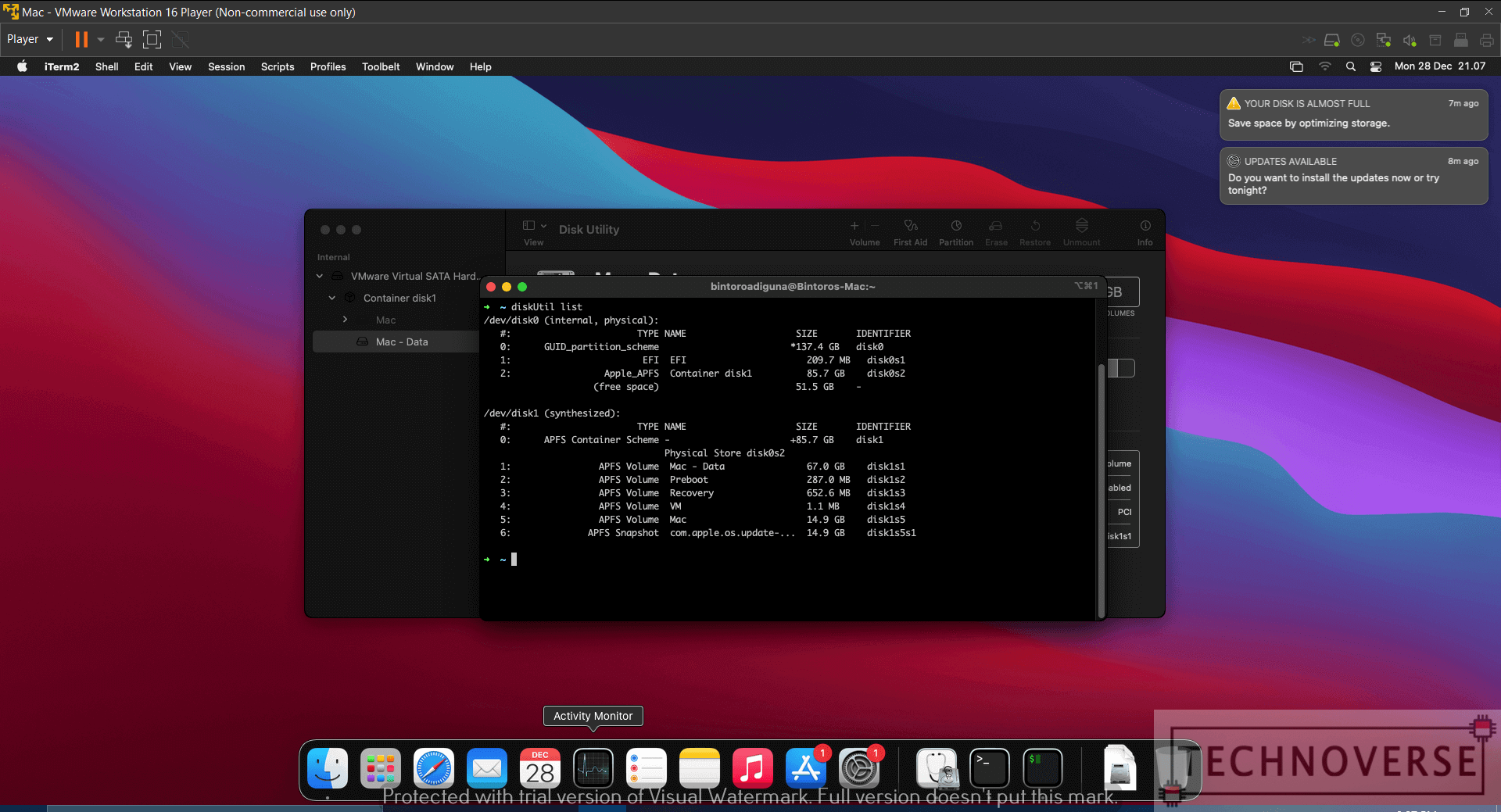The image size is (1501, 812).
Task: Open Safari from the Dock
Action: click(434, 768)
